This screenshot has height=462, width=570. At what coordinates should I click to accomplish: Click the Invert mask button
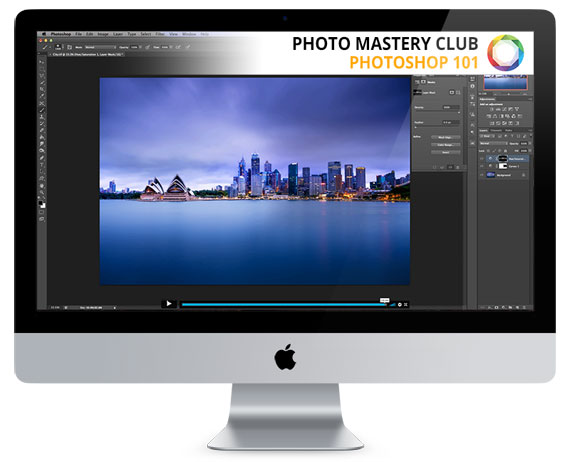tap(446, 152)
